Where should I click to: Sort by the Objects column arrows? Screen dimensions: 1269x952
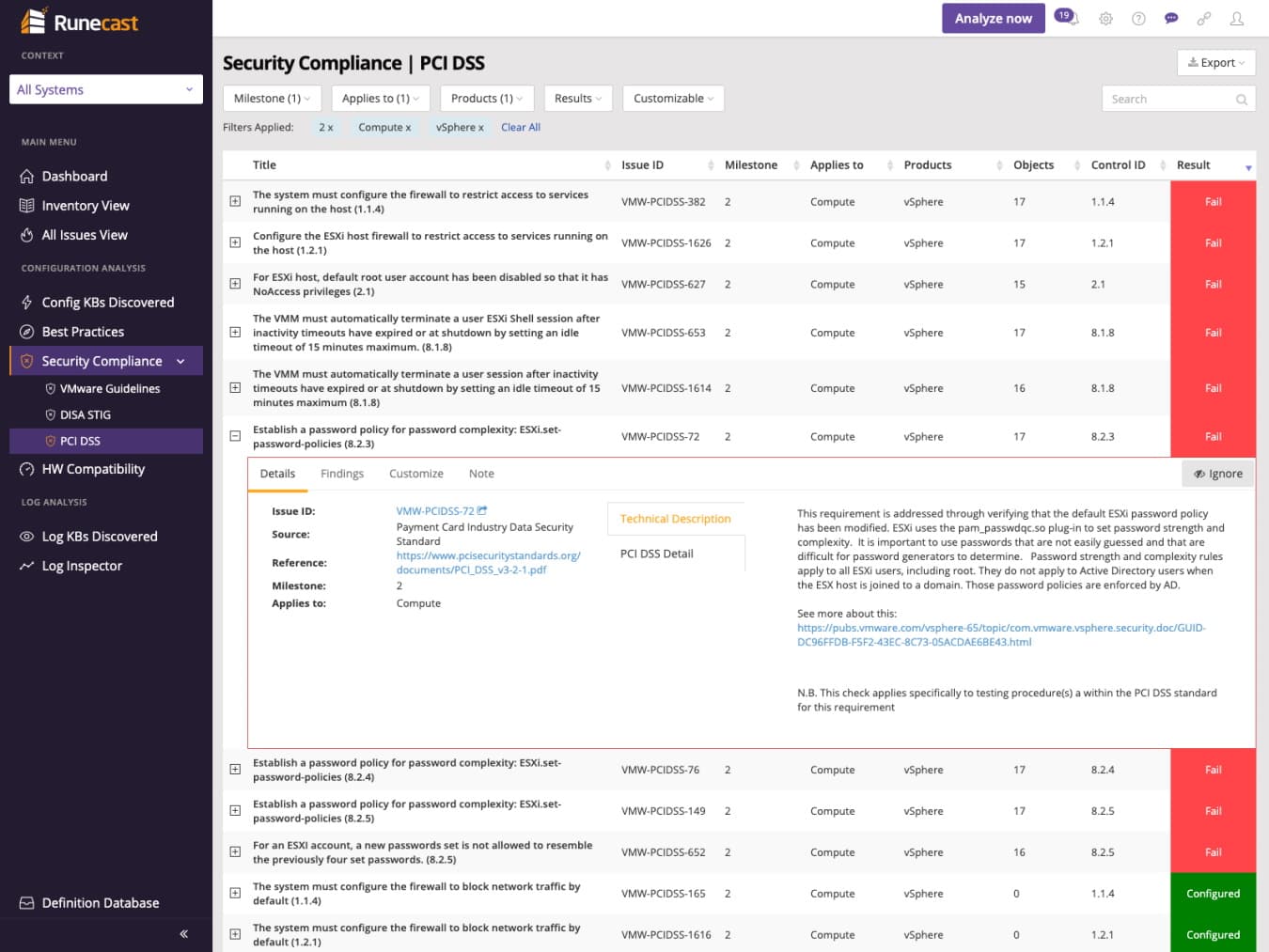click(1077, 165)
